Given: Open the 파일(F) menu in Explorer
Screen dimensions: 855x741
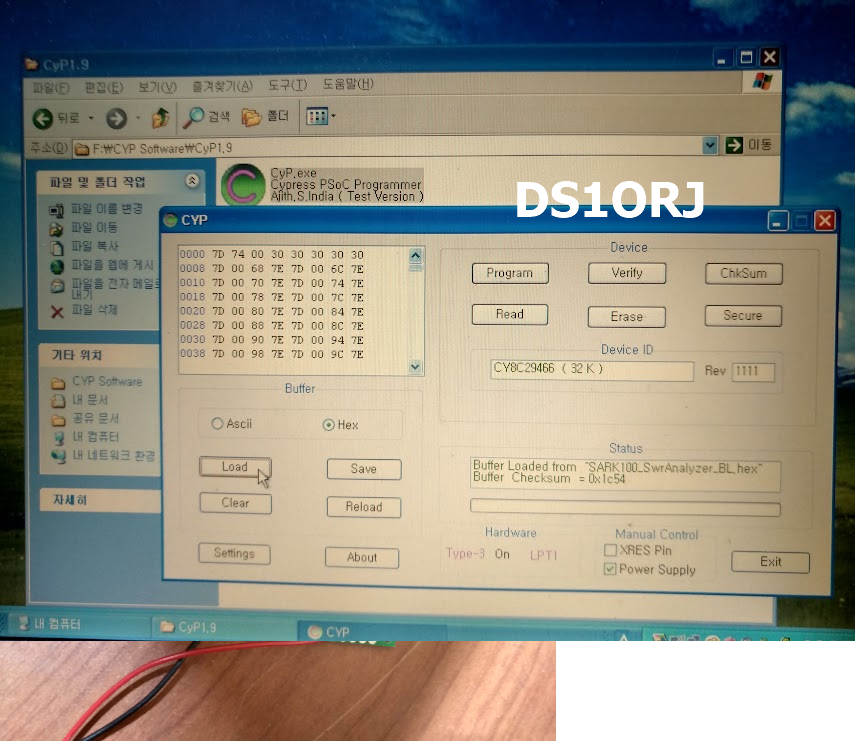Looking at the screenshot, I should (51, 88).
